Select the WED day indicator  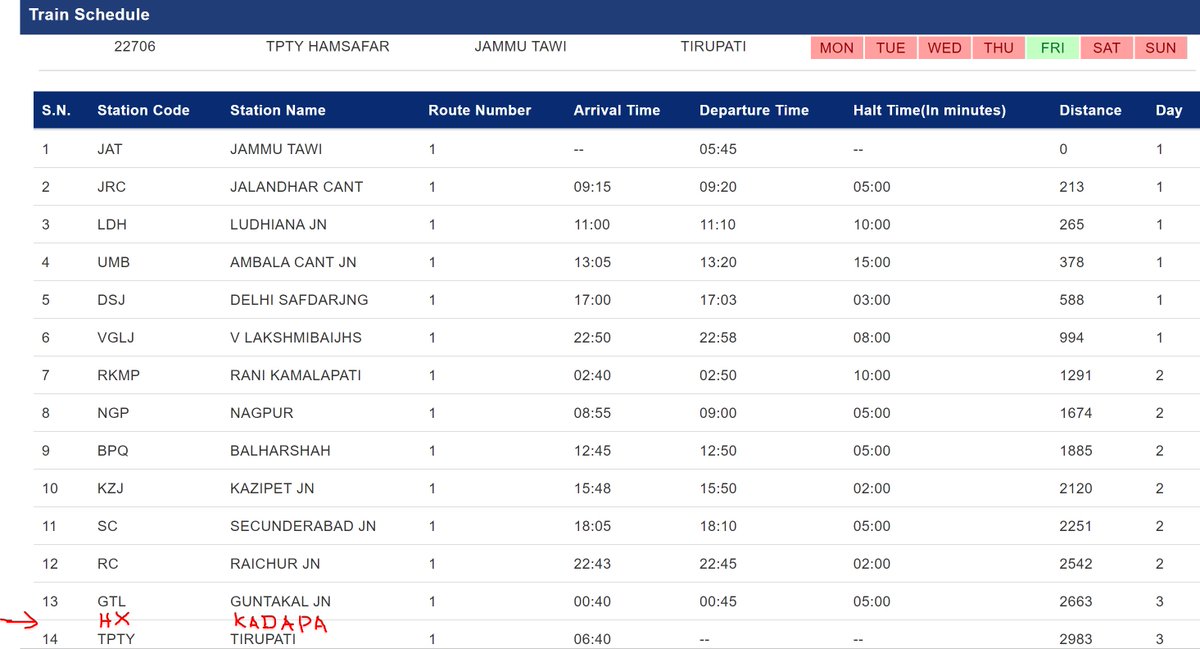(944, 48)
